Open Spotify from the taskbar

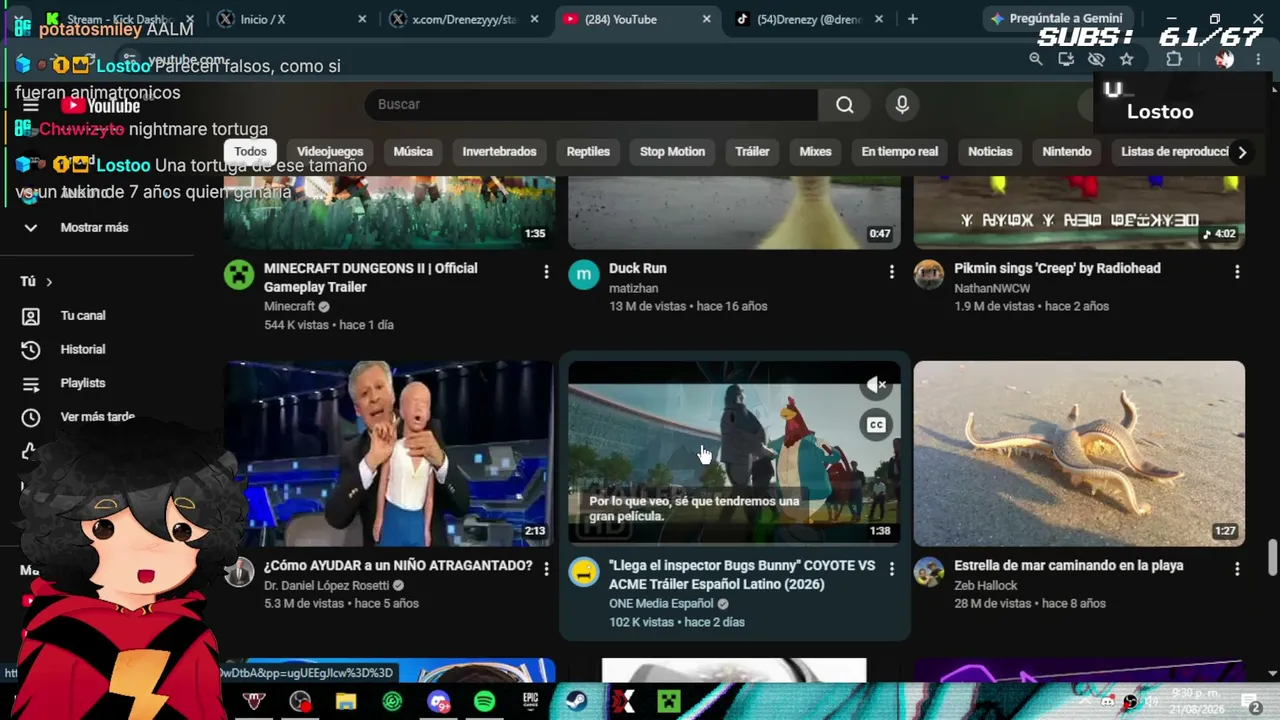tap(484, 702)
